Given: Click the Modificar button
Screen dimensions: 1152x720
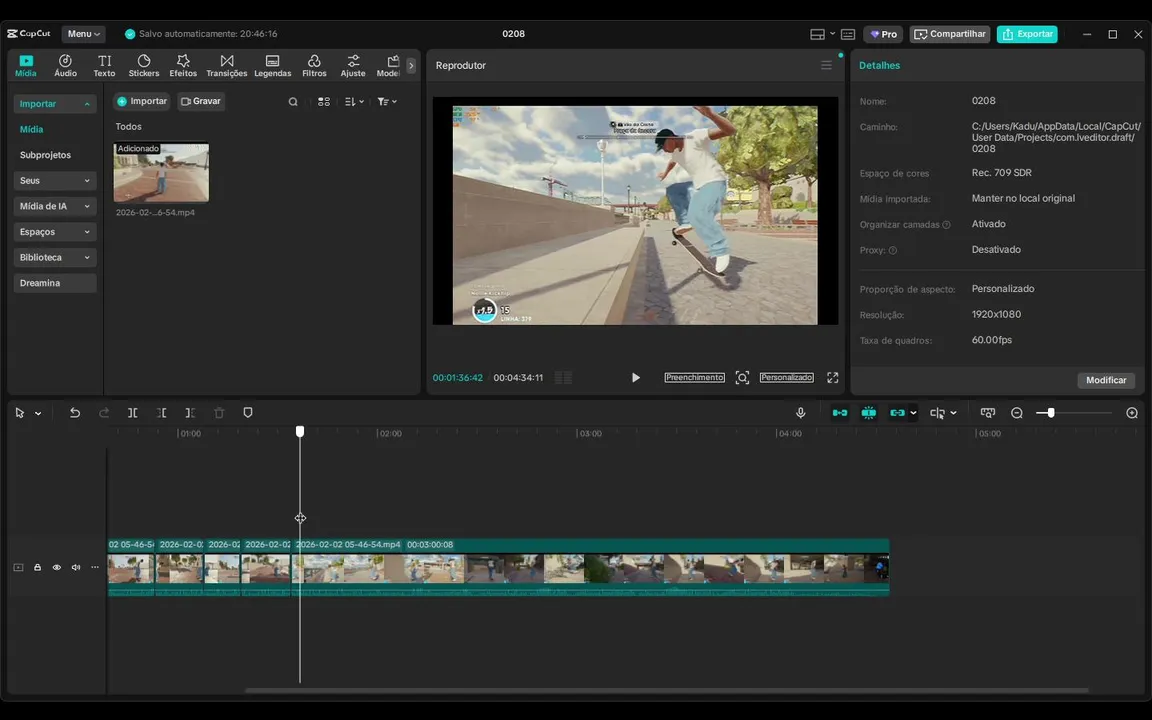Looking at the screenshot, I should [x=1106, y=380].
